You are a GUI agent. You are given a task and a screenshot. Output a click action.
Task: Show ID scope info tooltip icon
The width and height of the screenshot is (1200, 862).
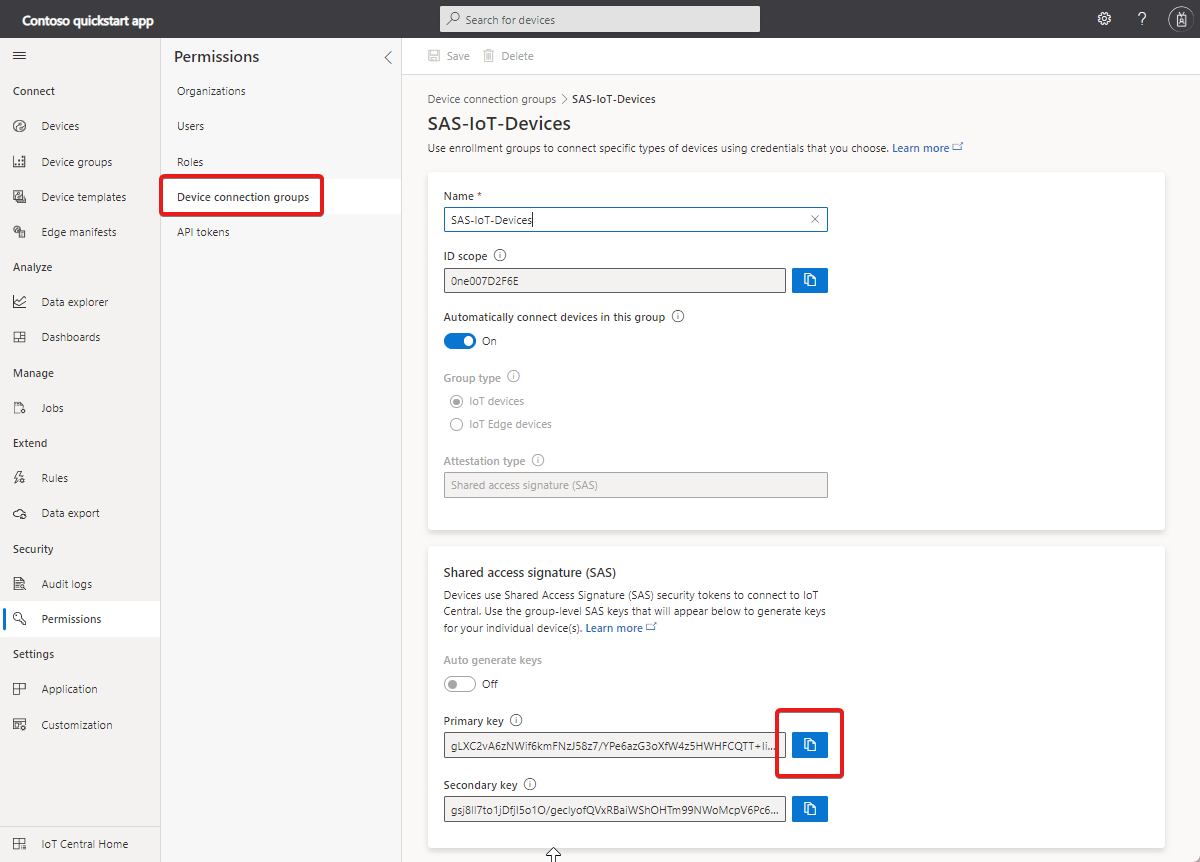point(500,256)
